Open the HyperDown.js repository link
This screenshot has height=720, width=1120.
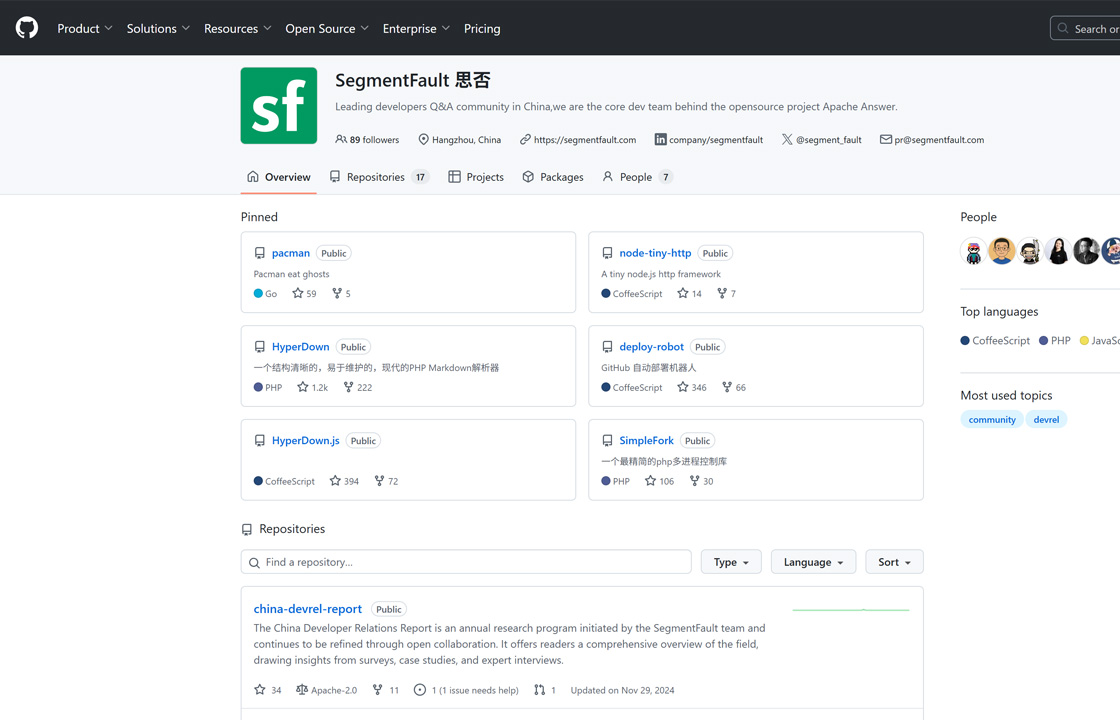(x=306, y=441)
